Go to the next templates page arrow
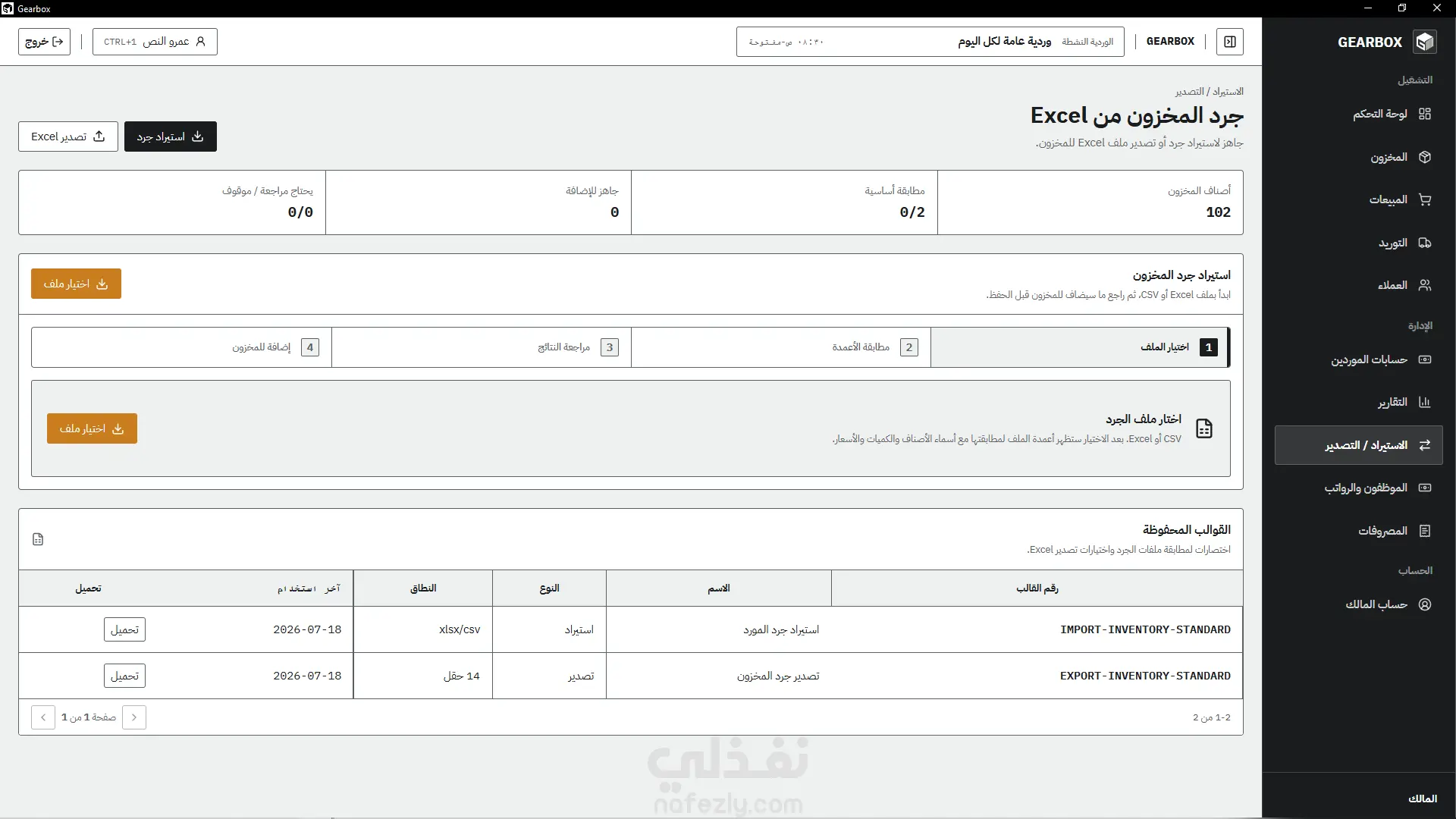Image resolution: width=1456 pixels, height=819 pixels. click(43, 717)
